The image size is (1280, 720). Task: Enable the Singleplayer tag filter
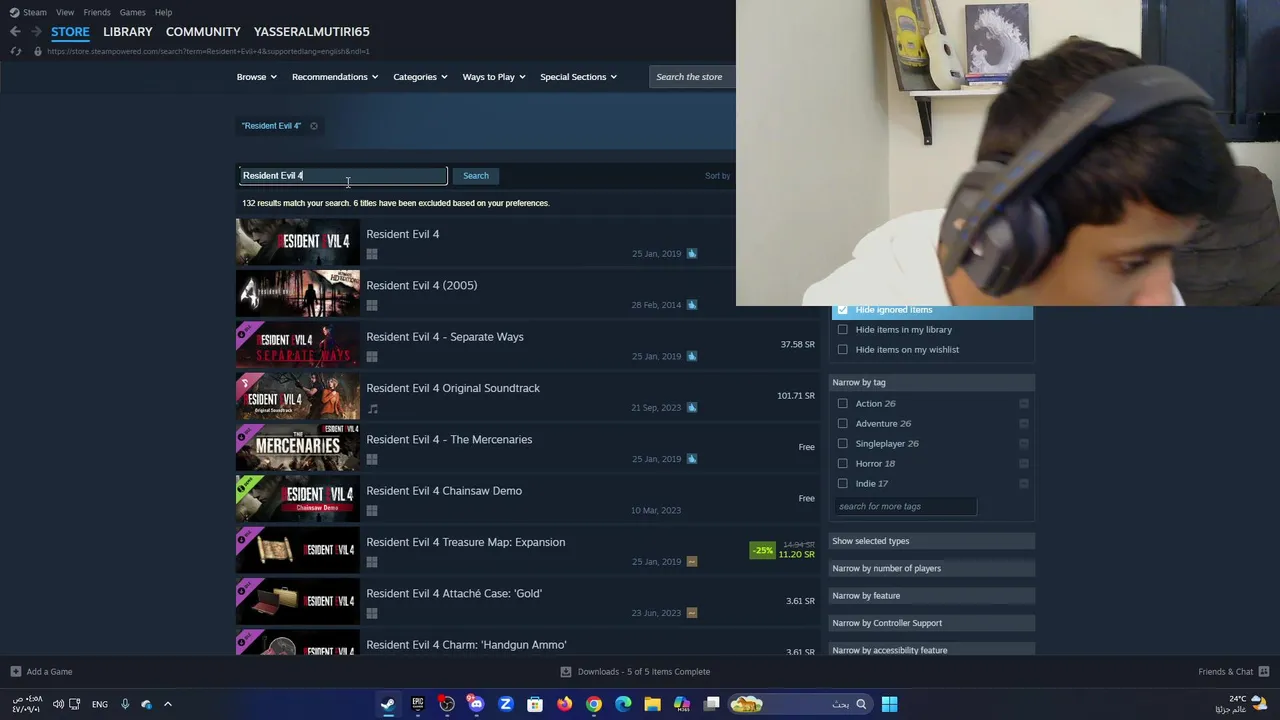click(x=842, y=444)
